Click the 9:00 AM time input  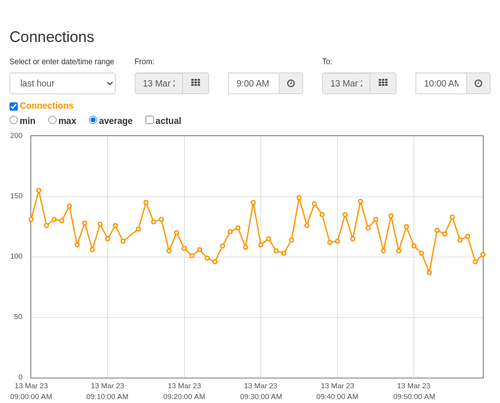254,83
